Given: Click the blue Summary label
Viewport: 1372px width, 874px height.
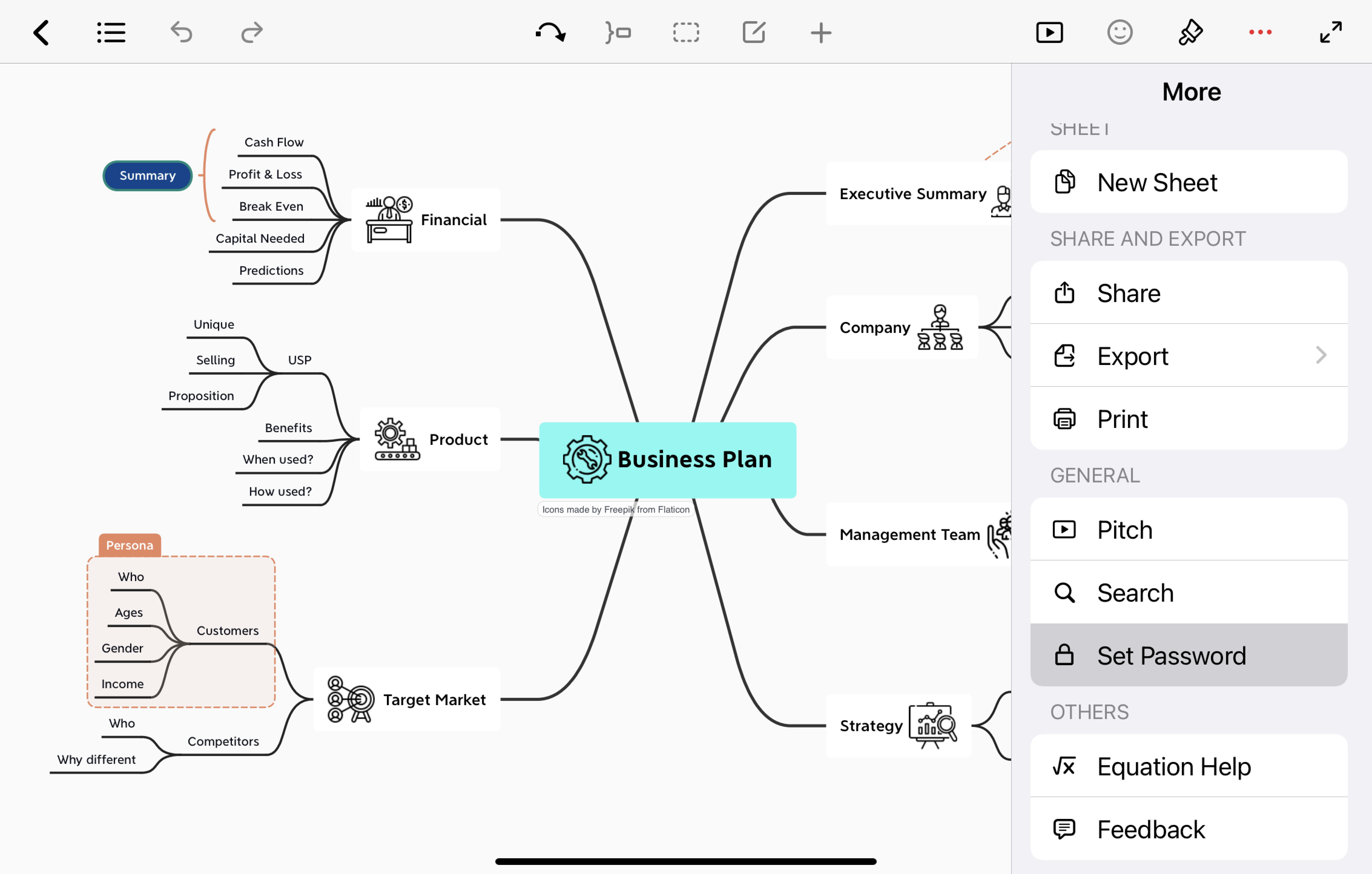Looking at the screenshot, I should point(148,176).
